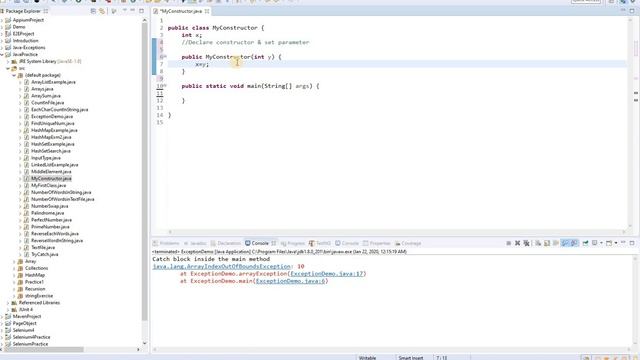Select TryCatch.java file in tree
Screen dimensions: 640x360
[44, 254]
